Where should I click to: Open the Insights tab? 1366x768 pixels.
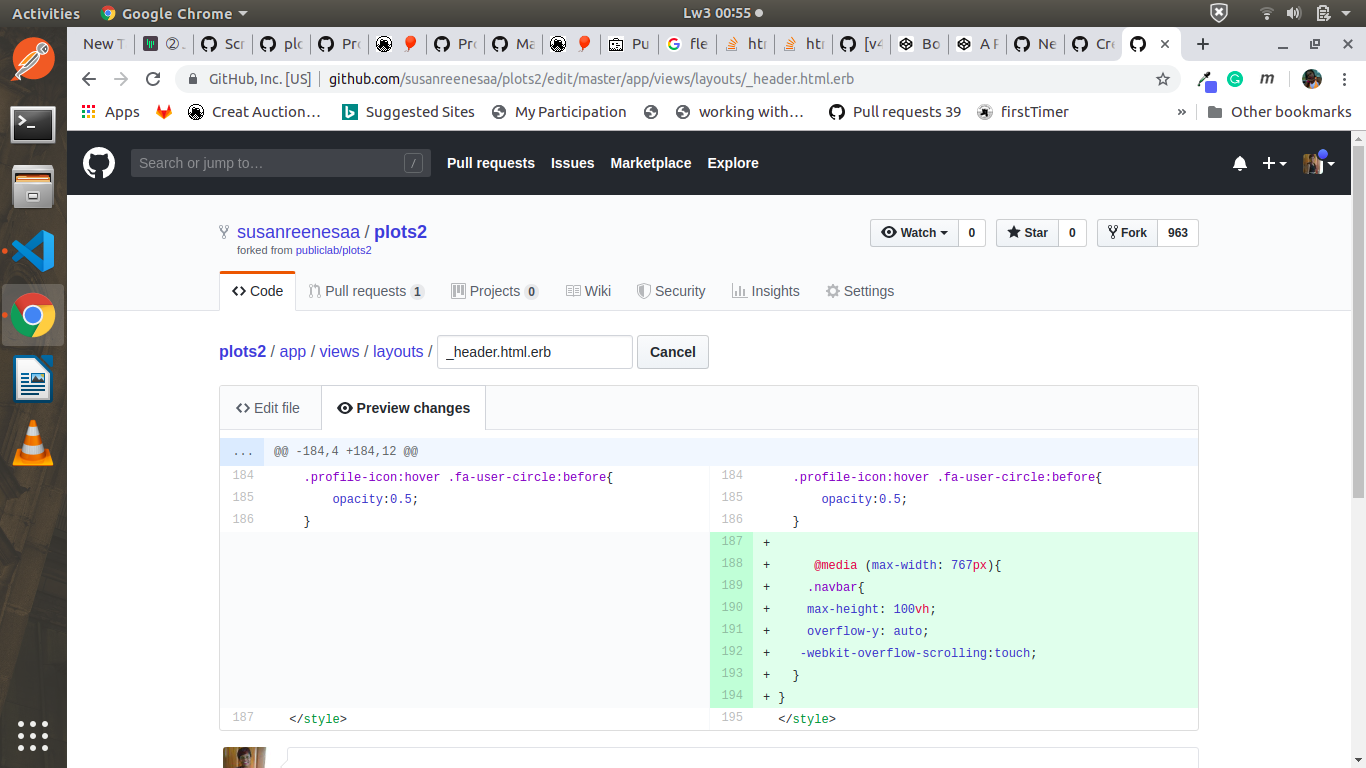tap(765, 291)
